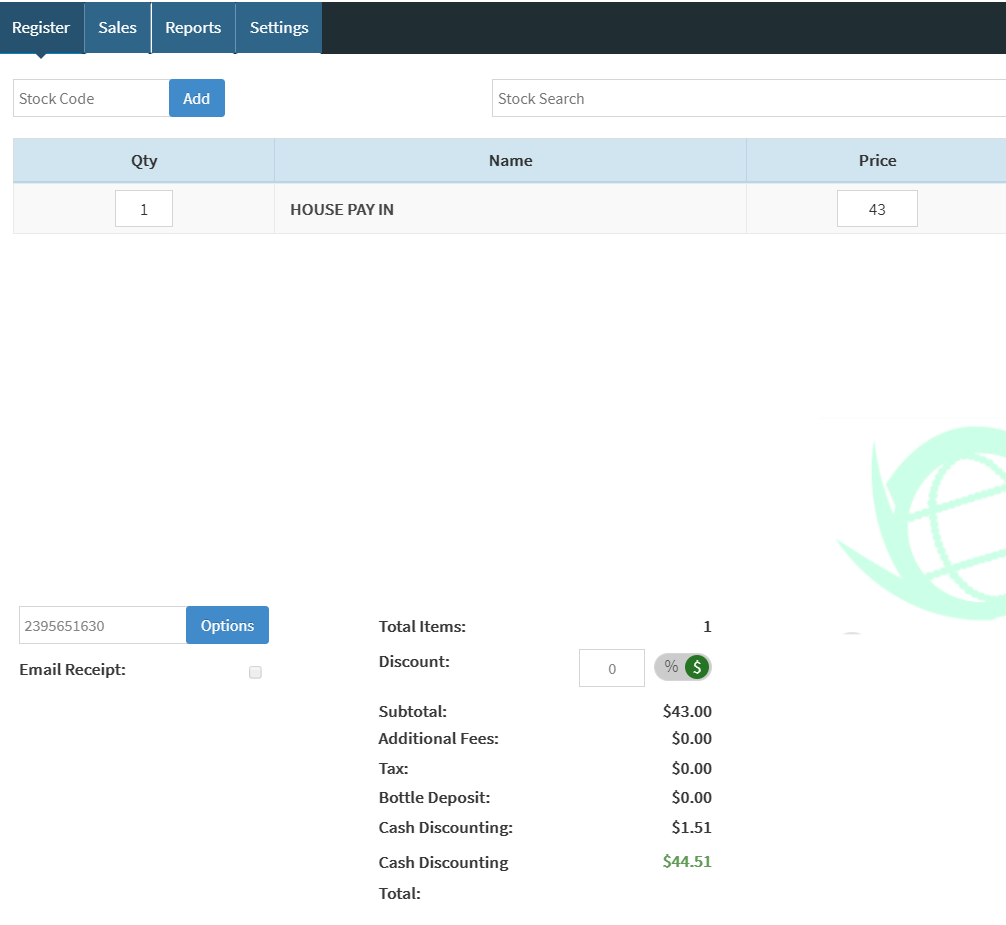Select the invoice number field

click(x=100, y=624)
